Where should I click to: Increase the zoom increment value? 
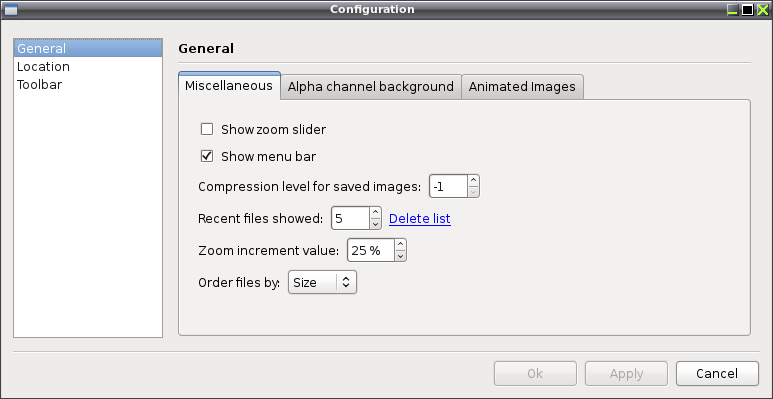tap(400, 245)
